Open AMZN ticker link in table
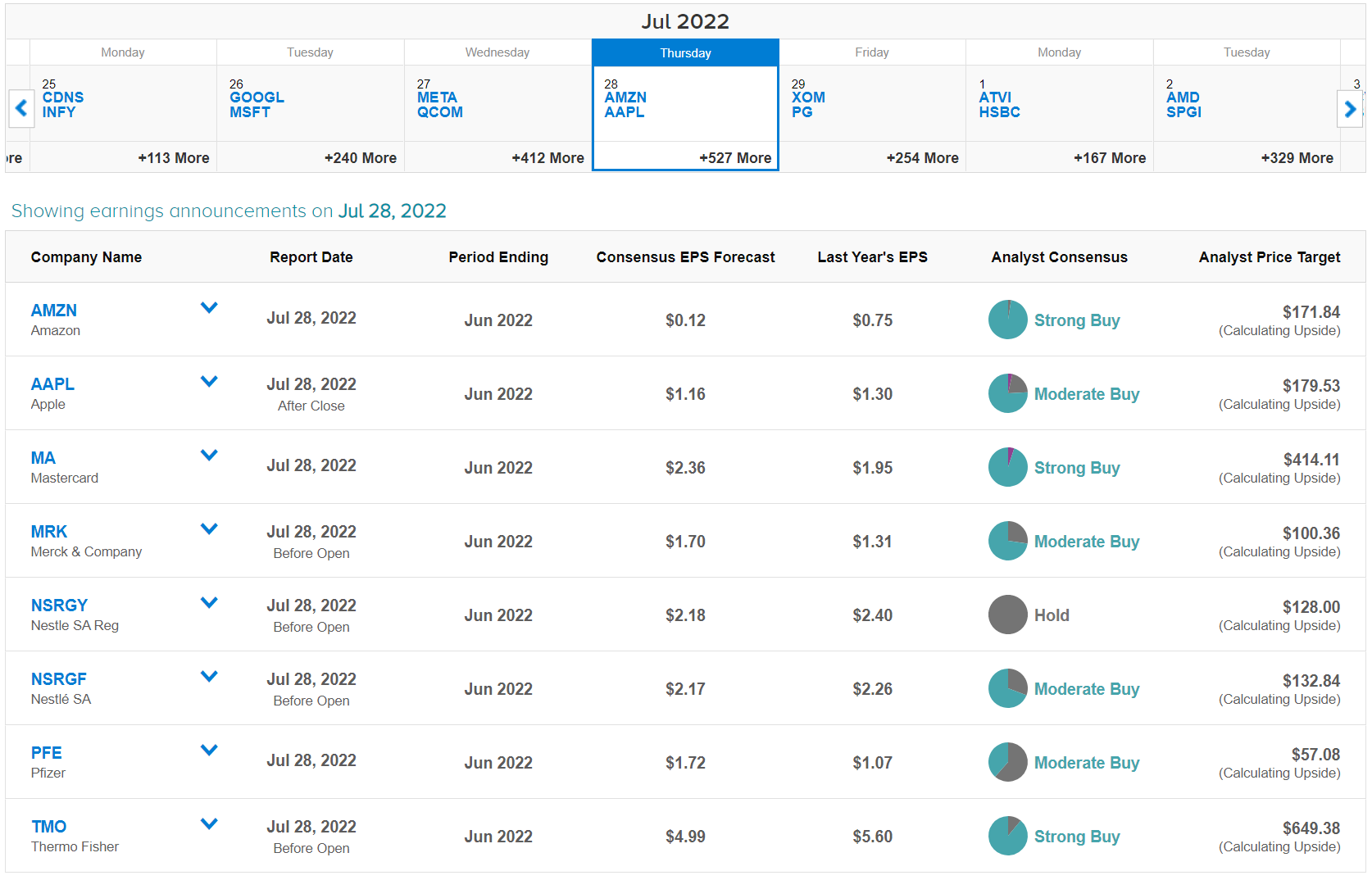Viewport: 1372px width, 880px height. 54,311
